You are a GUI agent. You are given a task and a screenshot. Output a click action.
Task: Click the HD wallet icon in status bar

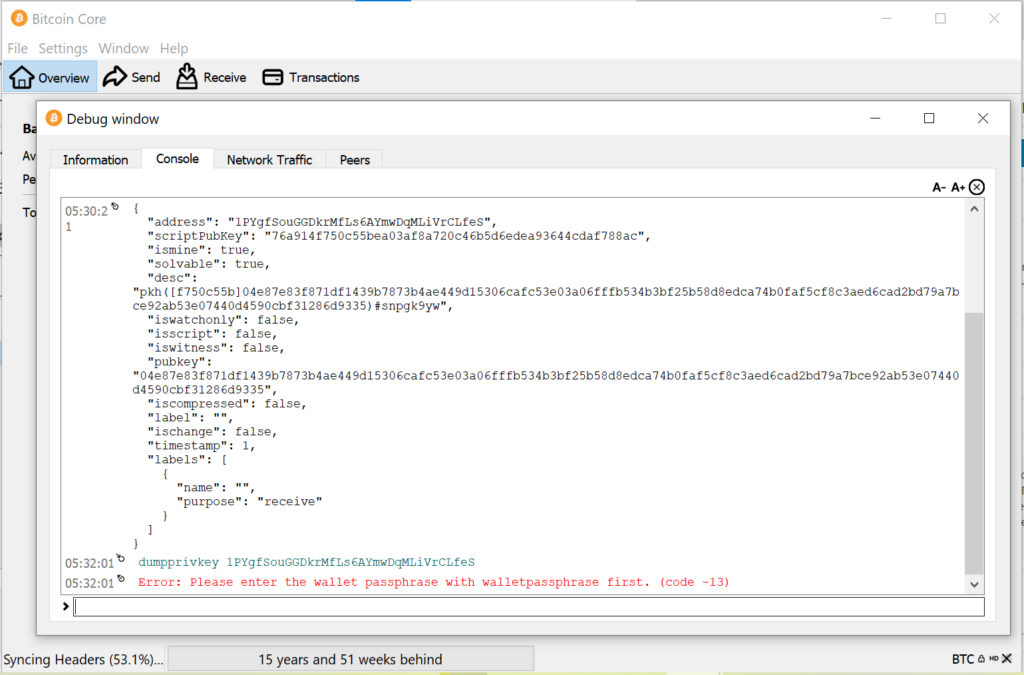click(993, 659)
